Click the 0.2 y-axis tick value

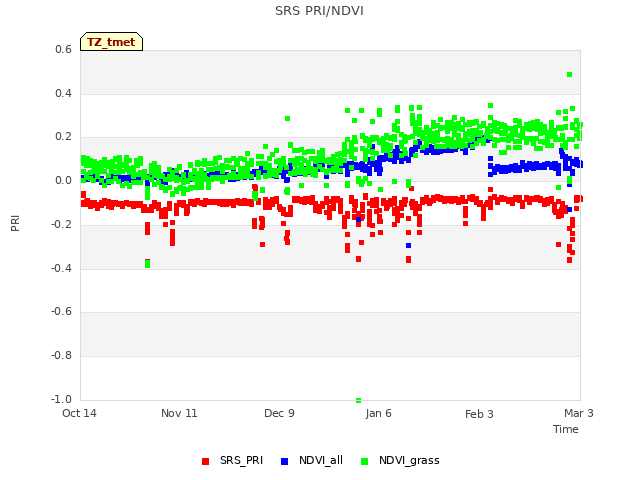63,137
